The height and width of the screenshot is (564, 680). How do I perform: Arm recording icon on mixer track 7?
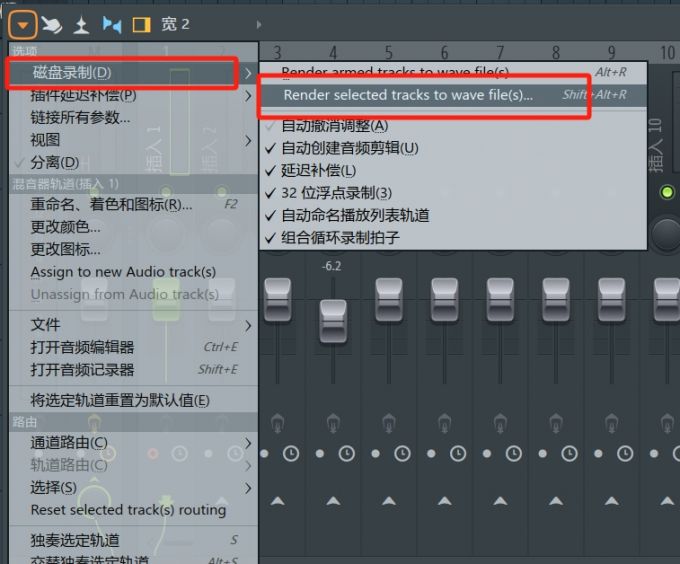click(500, 424)
